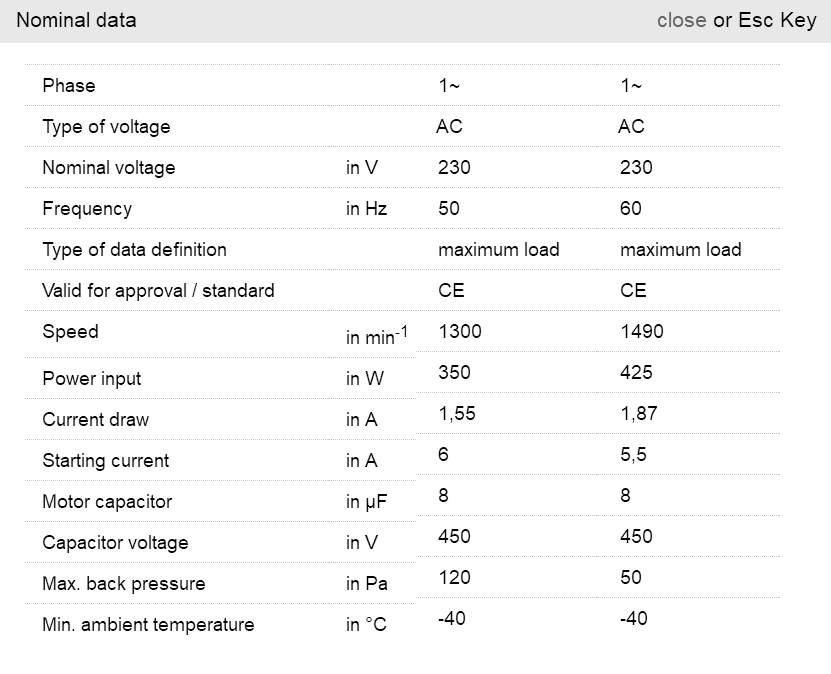
Task: Click the Min. ambient temperature label
Action: pos(148,625)
